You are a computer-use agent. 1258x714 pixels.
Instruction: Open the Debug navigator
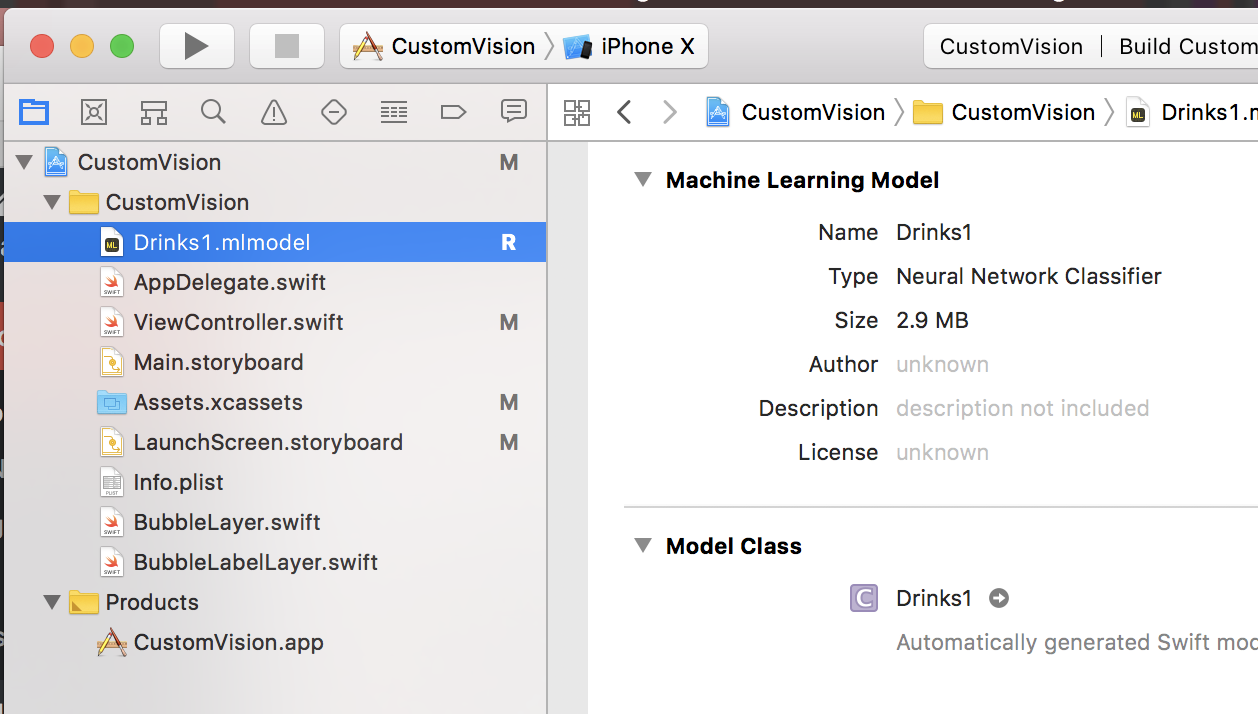coord(394,112)
